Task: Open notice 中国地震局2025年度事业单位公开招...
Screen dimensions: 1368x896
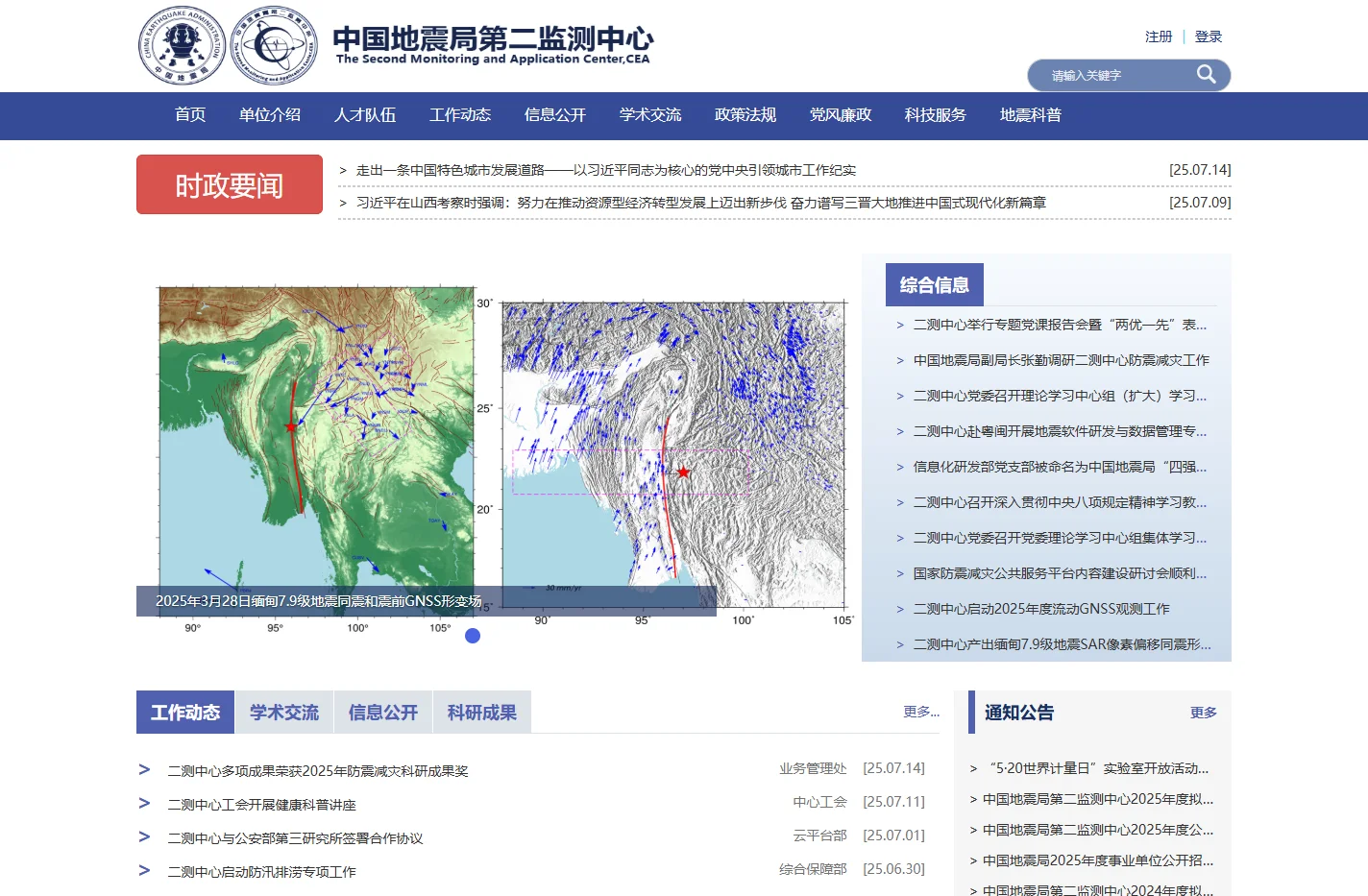Action: coord(1098,860)
